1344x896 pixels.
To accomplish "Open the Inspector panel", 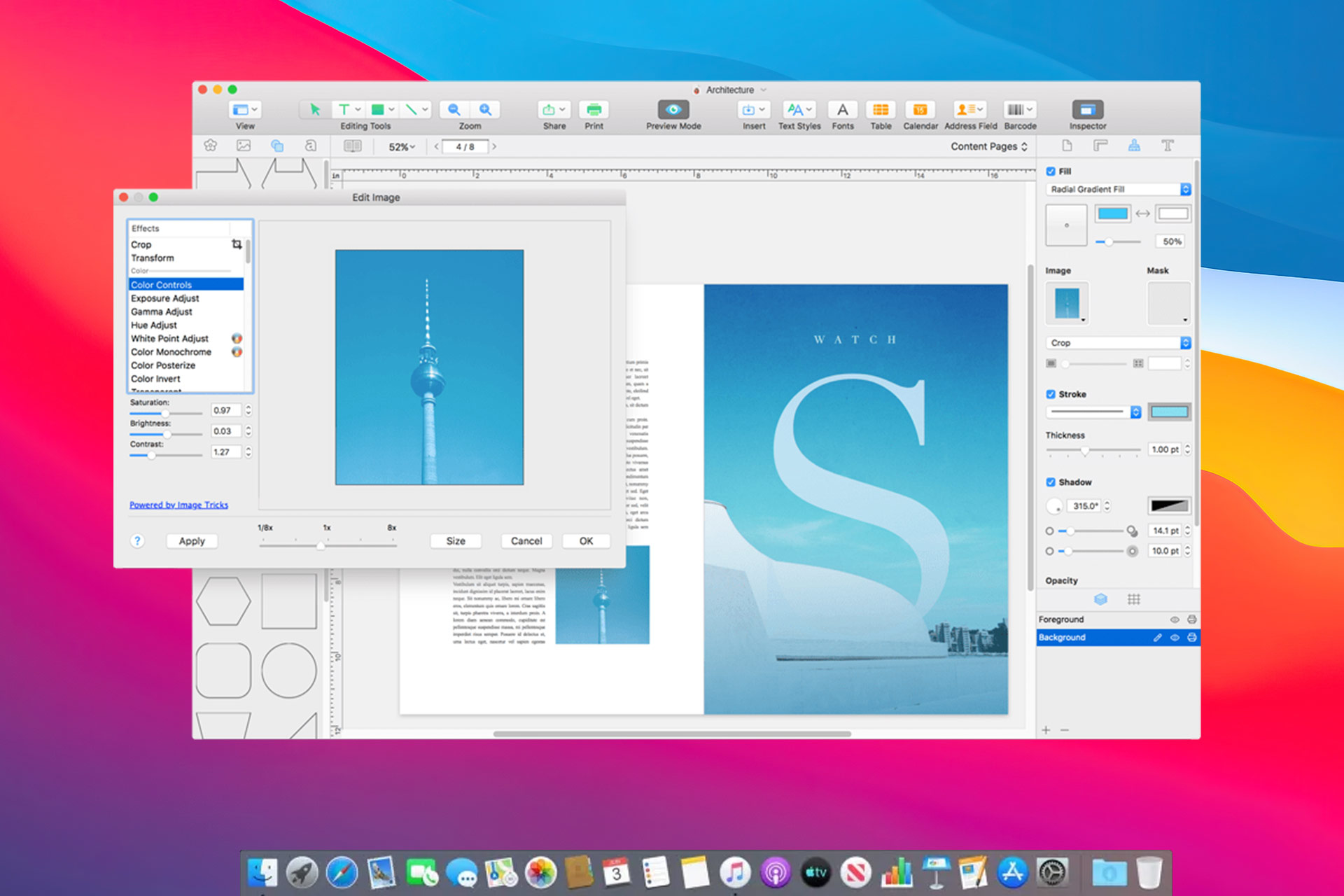I will coord(1087,110).
